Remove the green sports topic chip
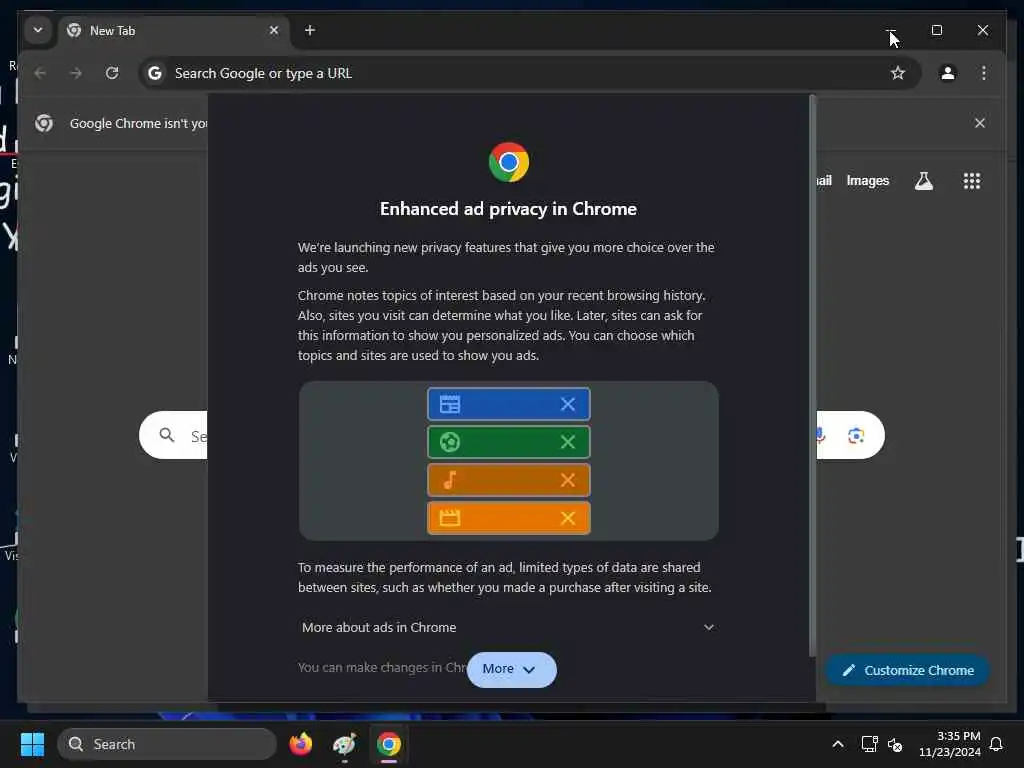The image size is (1024, 768). tap(568, 442)
